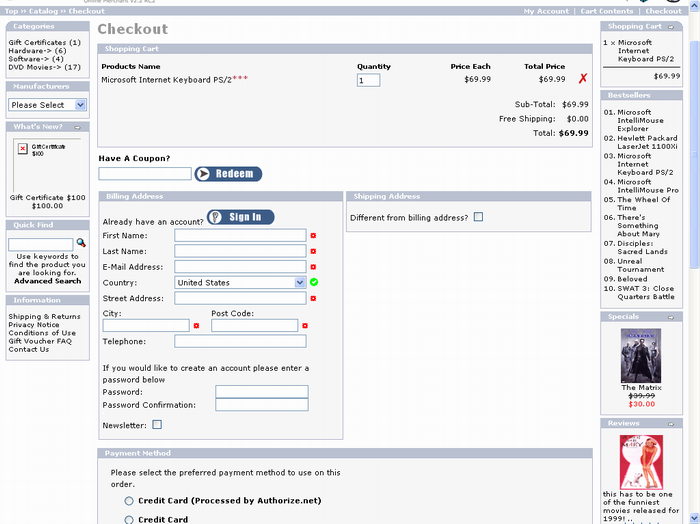700x524 pixels.
Task: Open Gift Certificate $100 product link
Action: (x=47, y=198)
